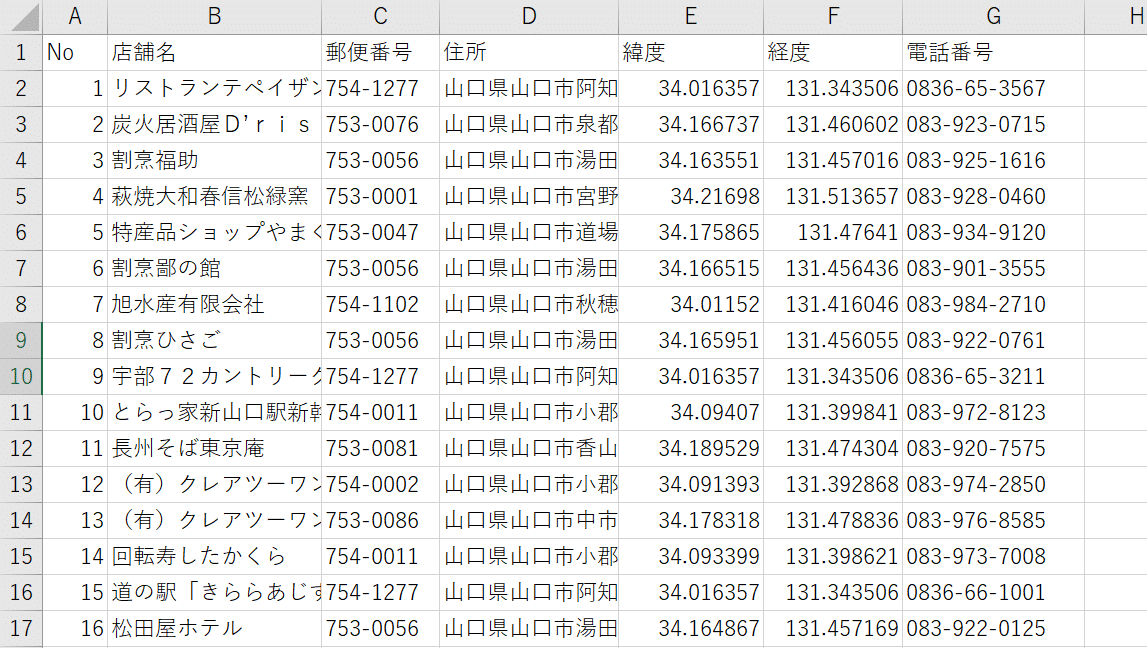Select column D header
The image size is (1147, 648).
click(529, 17)
